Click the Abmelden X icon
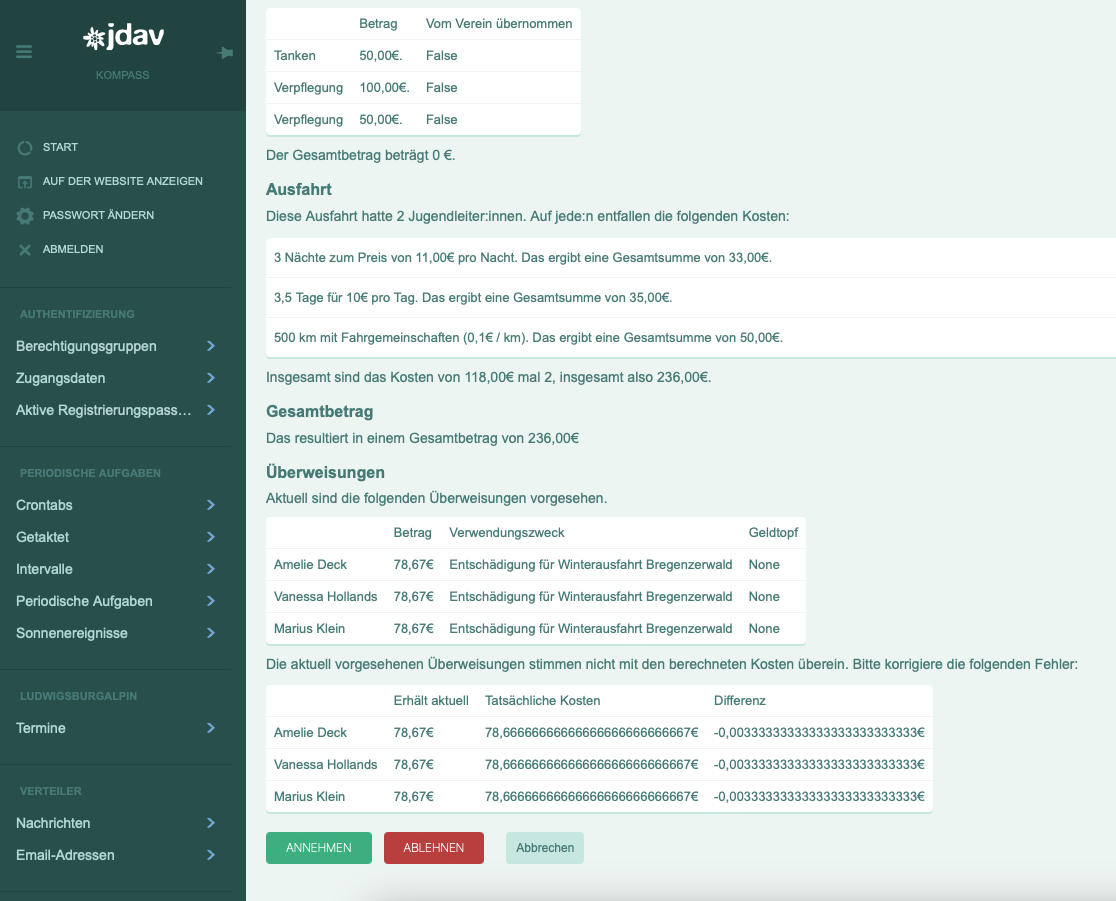 pyautogui.click(x=25, y=250)
